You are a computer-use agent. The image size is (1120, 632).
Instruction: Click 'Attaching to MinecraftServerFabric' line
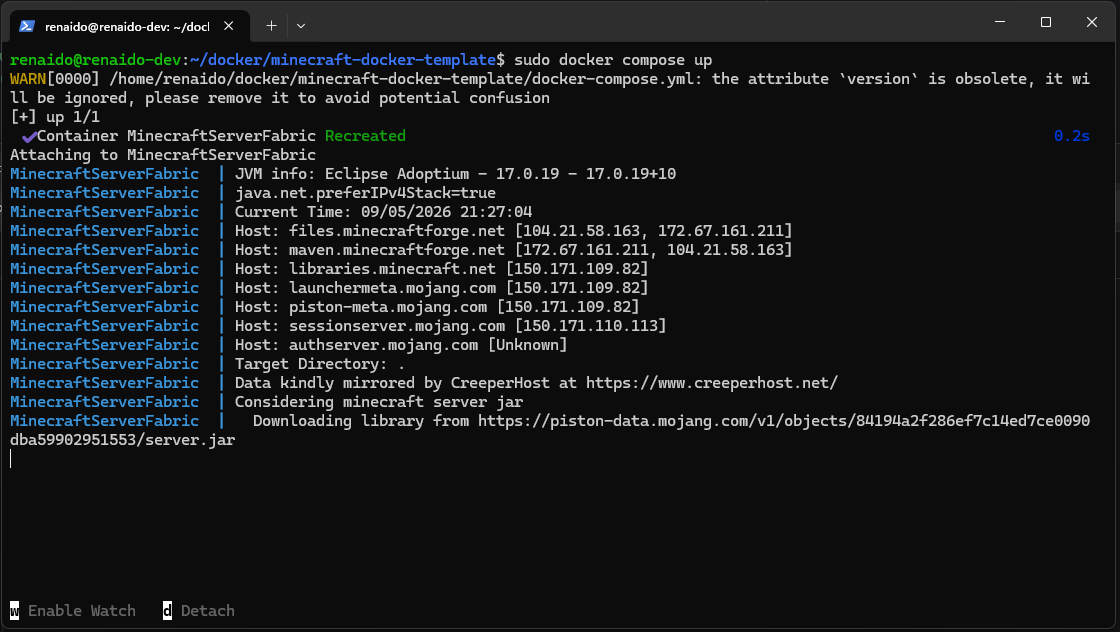(x=163, y=154)
